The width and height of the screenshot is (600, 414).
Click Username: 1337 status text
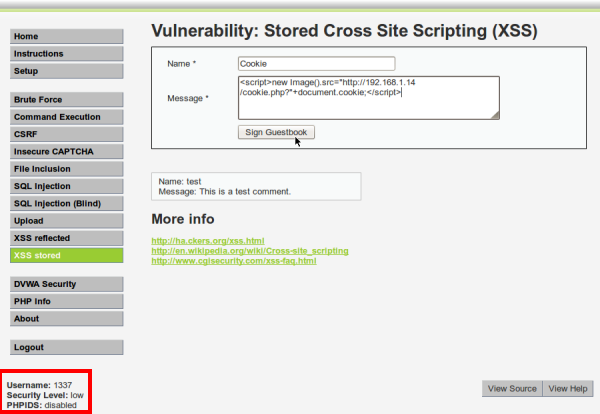coord(39,385)
